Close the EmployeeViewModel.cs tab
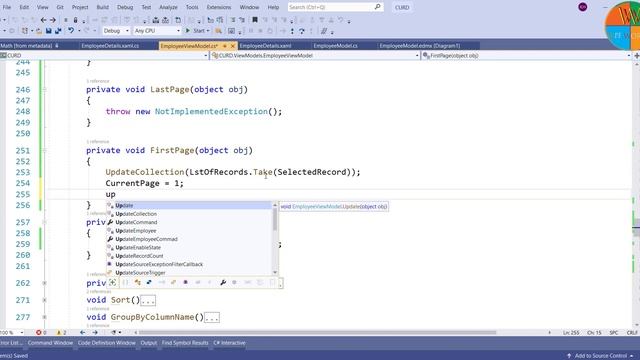The width and height of the screenshot is (640, 360). (233, 46)
